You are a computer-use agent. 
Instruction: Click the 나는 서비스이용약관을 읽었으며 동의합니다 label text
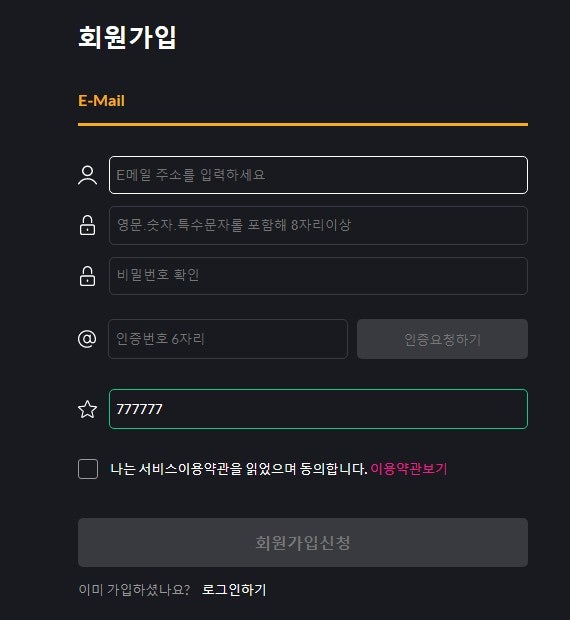[239, 469]
